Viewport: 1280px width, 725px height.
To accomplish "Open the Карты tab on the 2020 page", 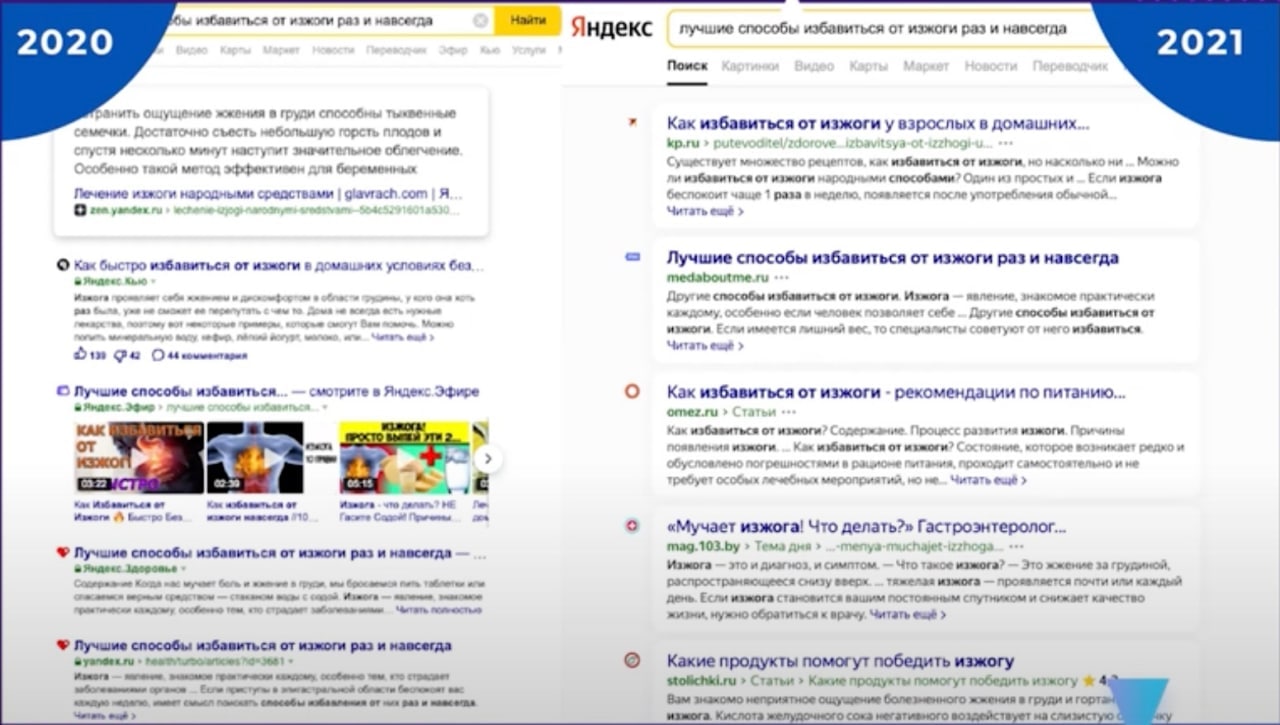I will pyautogui.click(x=235, y=49).
